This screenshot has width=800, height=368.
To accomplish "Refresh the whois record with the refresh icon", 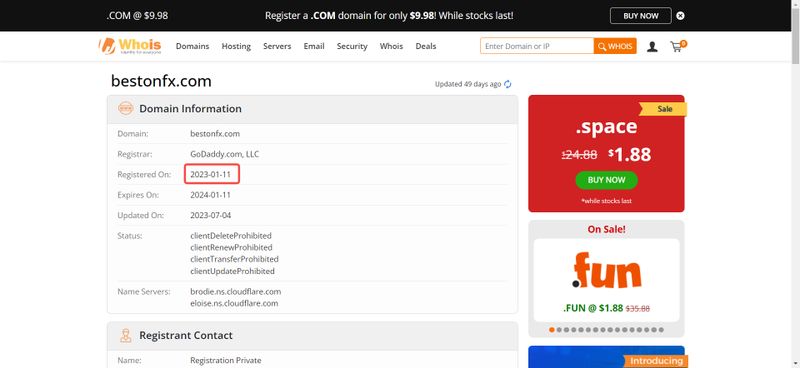I will (508, 84).
